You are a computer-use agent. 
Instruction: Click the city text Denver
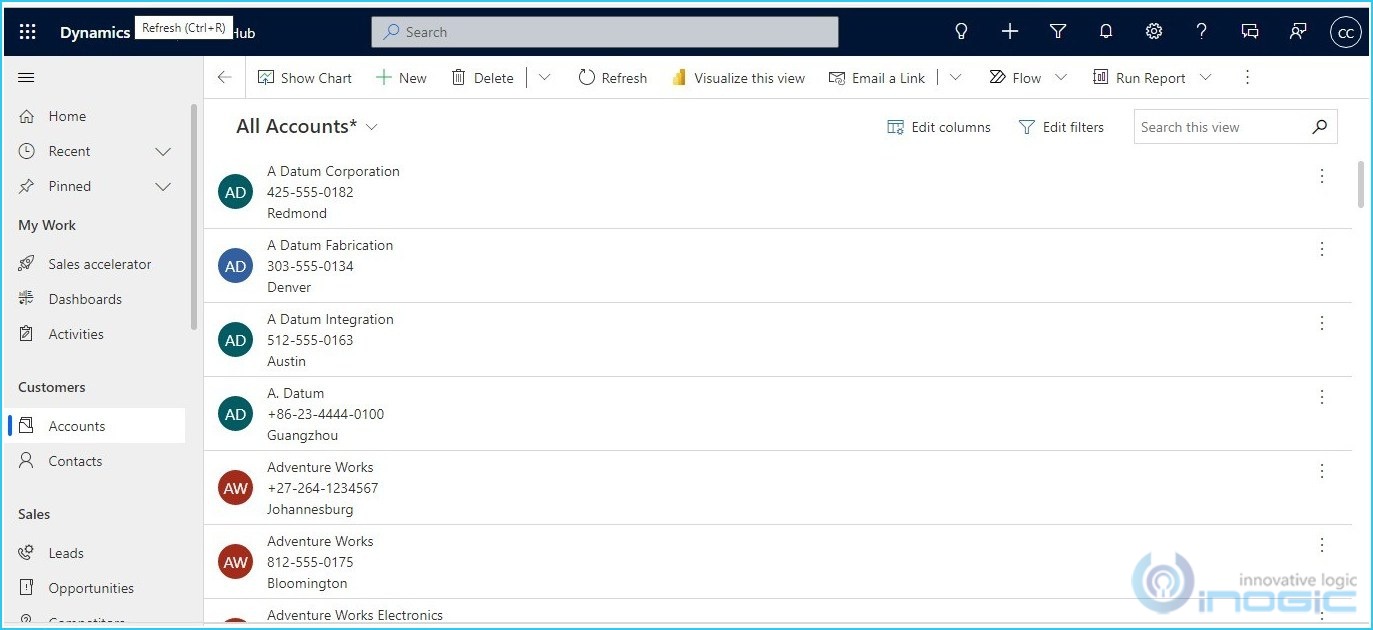click(x=289, y=287)
